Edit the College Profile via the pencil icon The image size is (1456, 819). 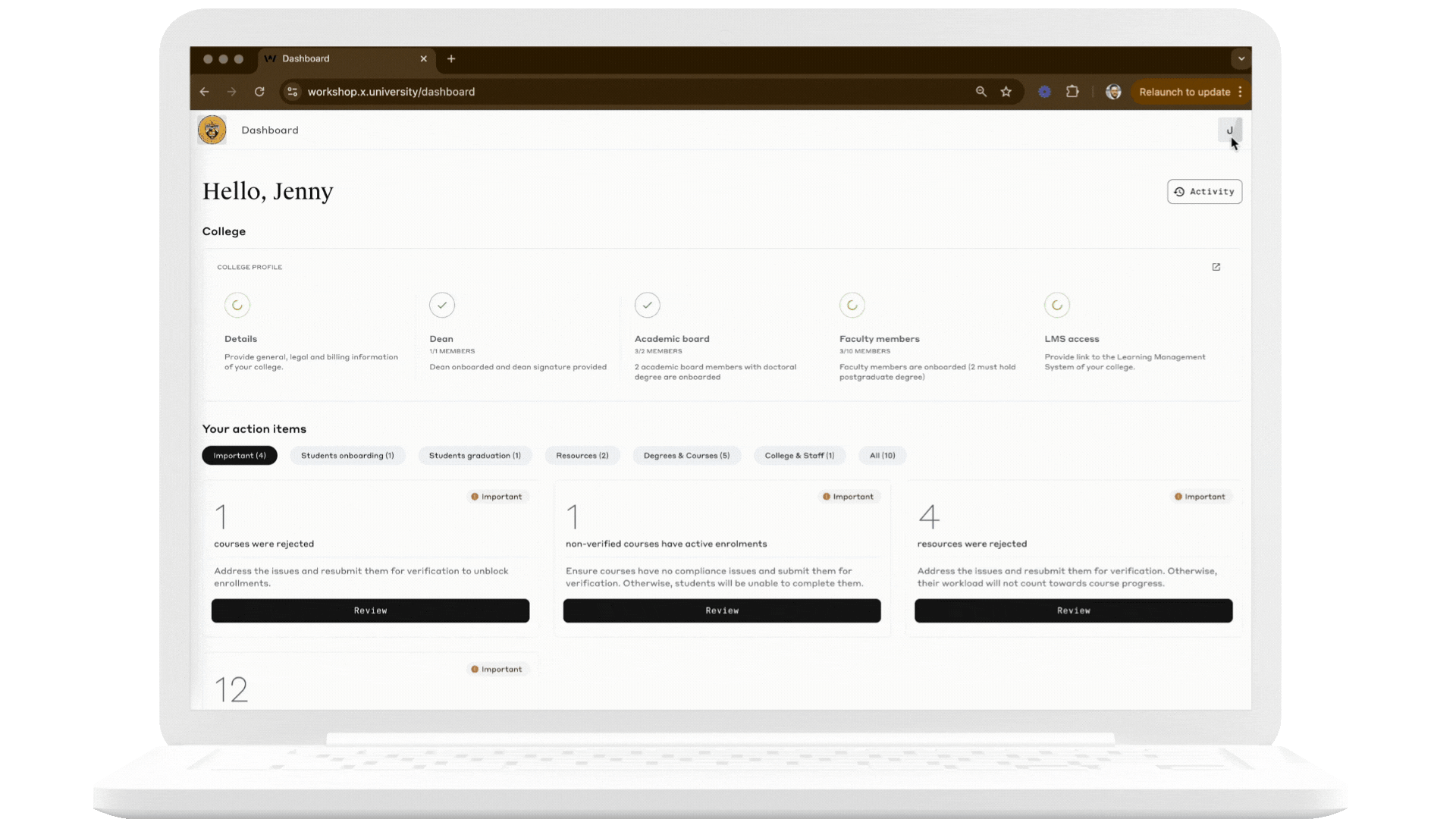click(x=1216, y=268)
